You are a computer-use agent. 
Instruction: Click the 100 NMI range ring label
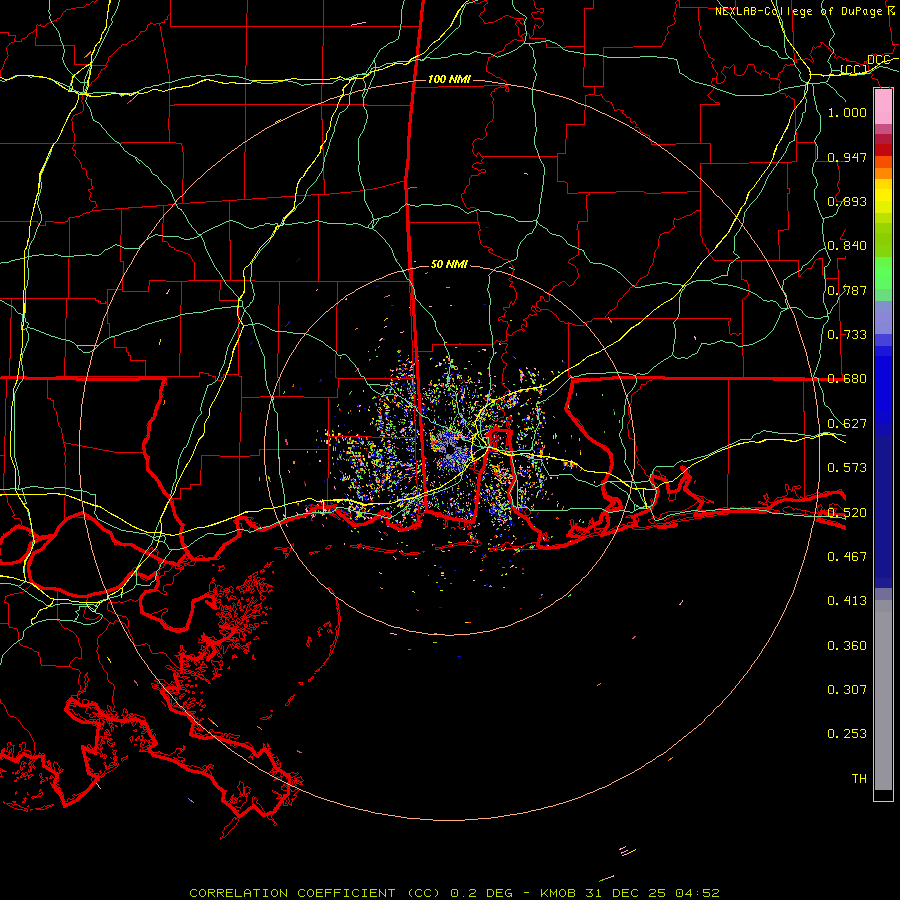(x=449, y=79)
